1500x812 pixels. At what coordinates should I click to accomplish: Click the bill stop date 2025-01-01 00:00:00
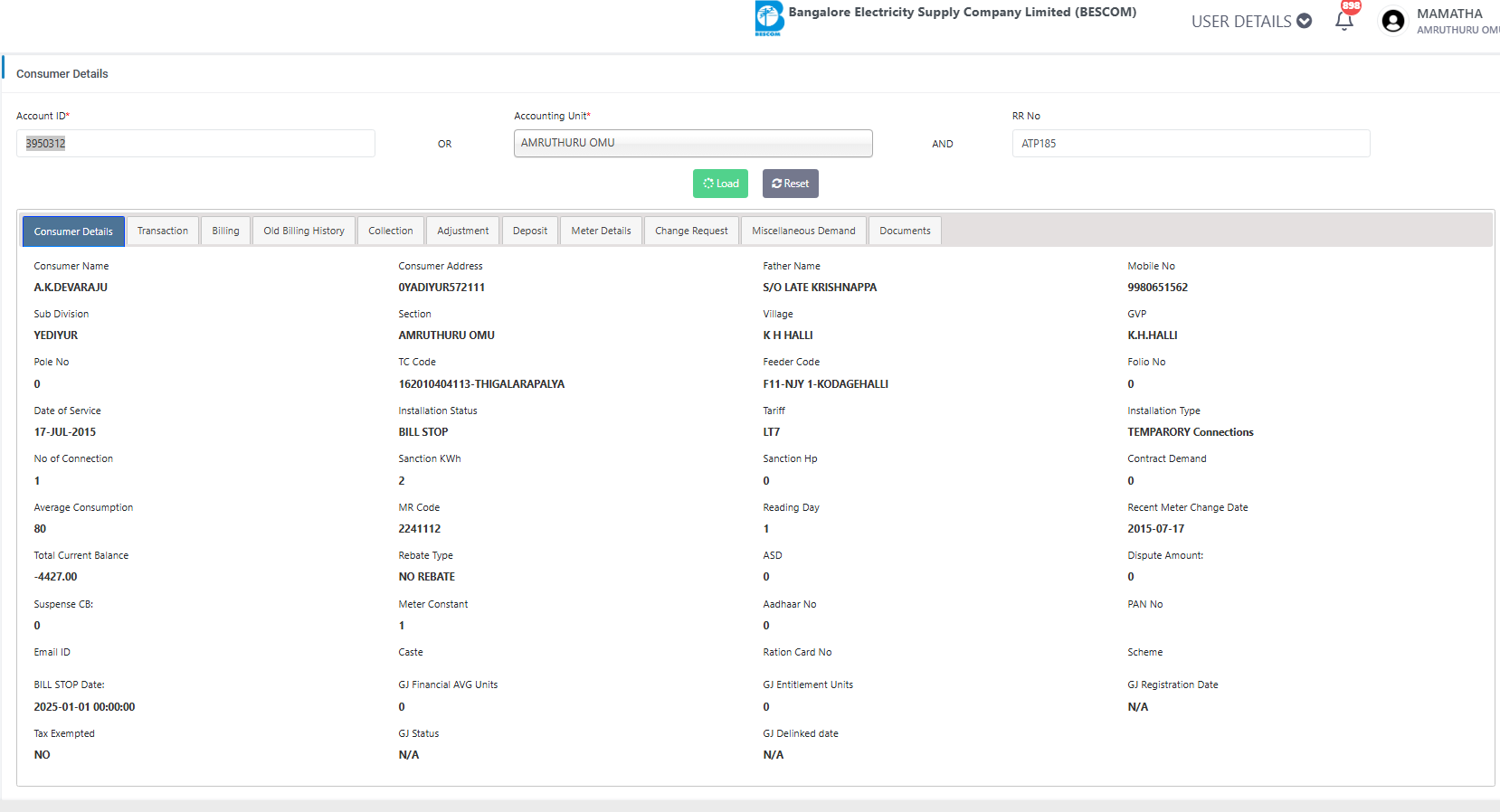[84, 707]
